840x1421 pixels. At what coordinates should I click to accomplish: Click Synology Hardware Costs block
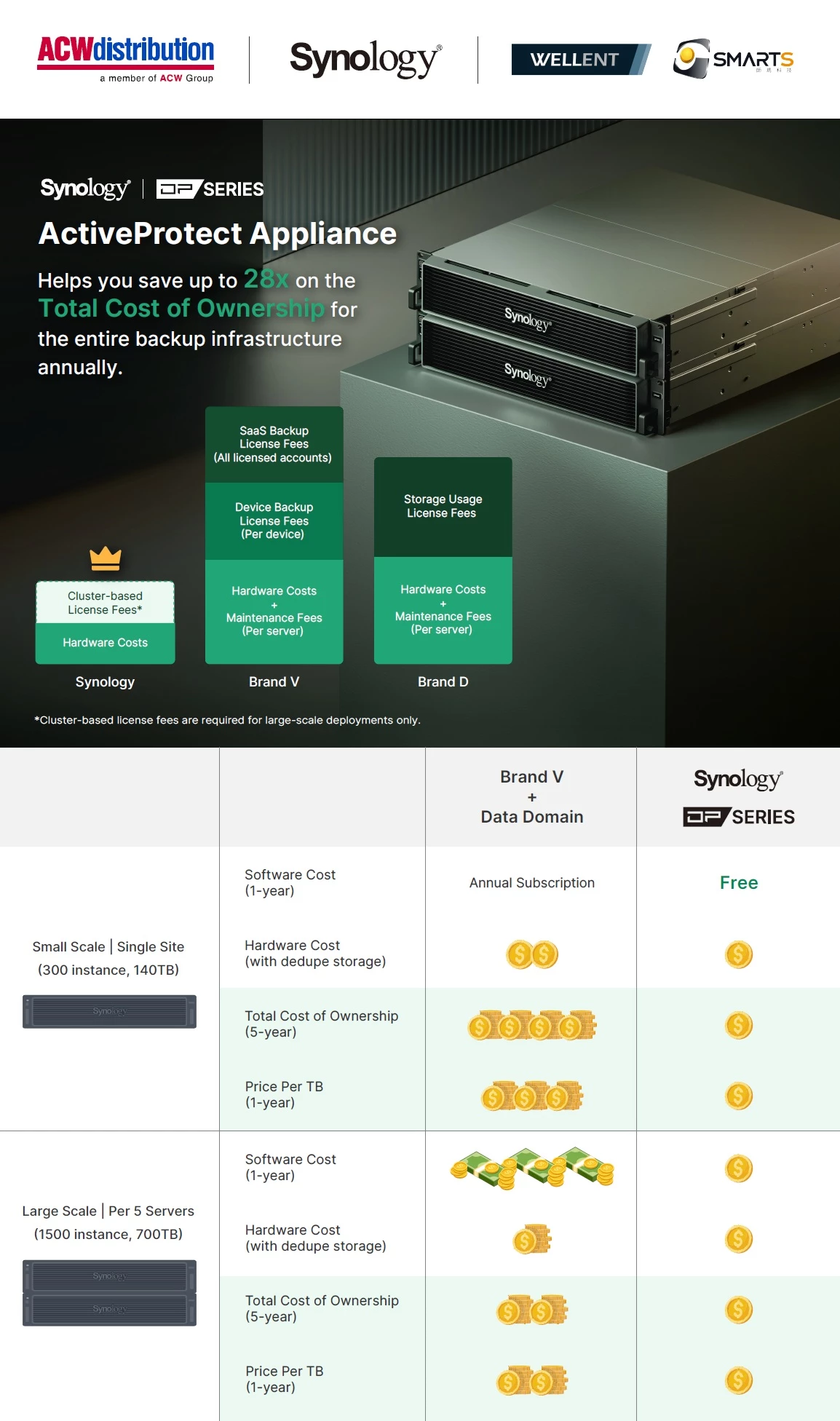(106, 643)
